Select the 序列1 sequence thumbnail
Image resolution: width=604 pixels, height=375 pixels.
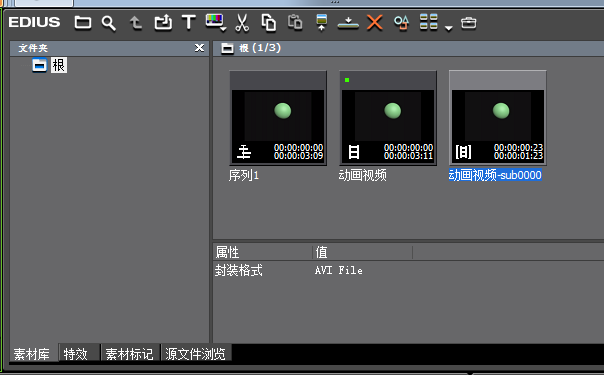point(278,118)
